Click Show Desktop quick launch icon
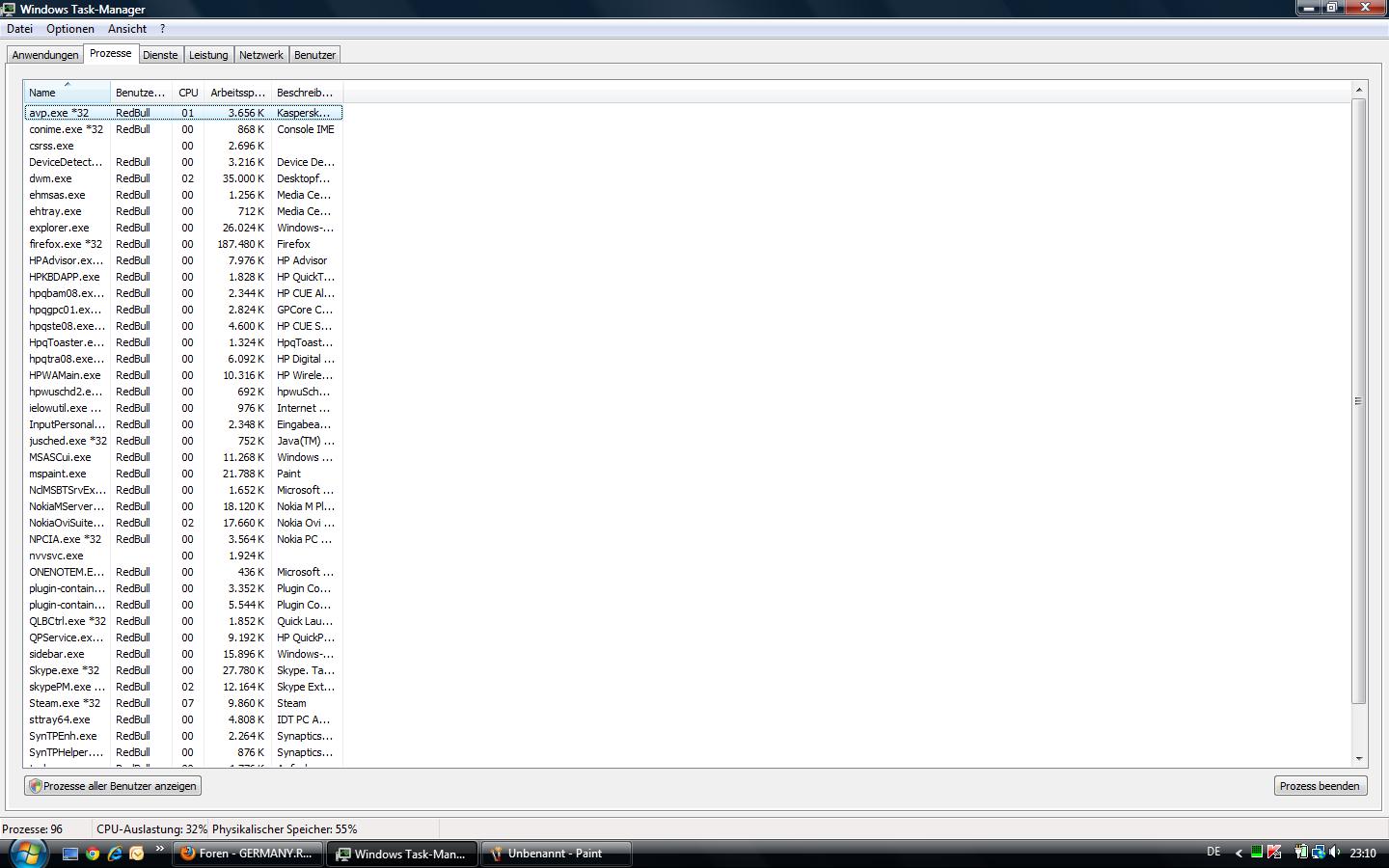Screen dimensions: 1389x868 [70, 854]
